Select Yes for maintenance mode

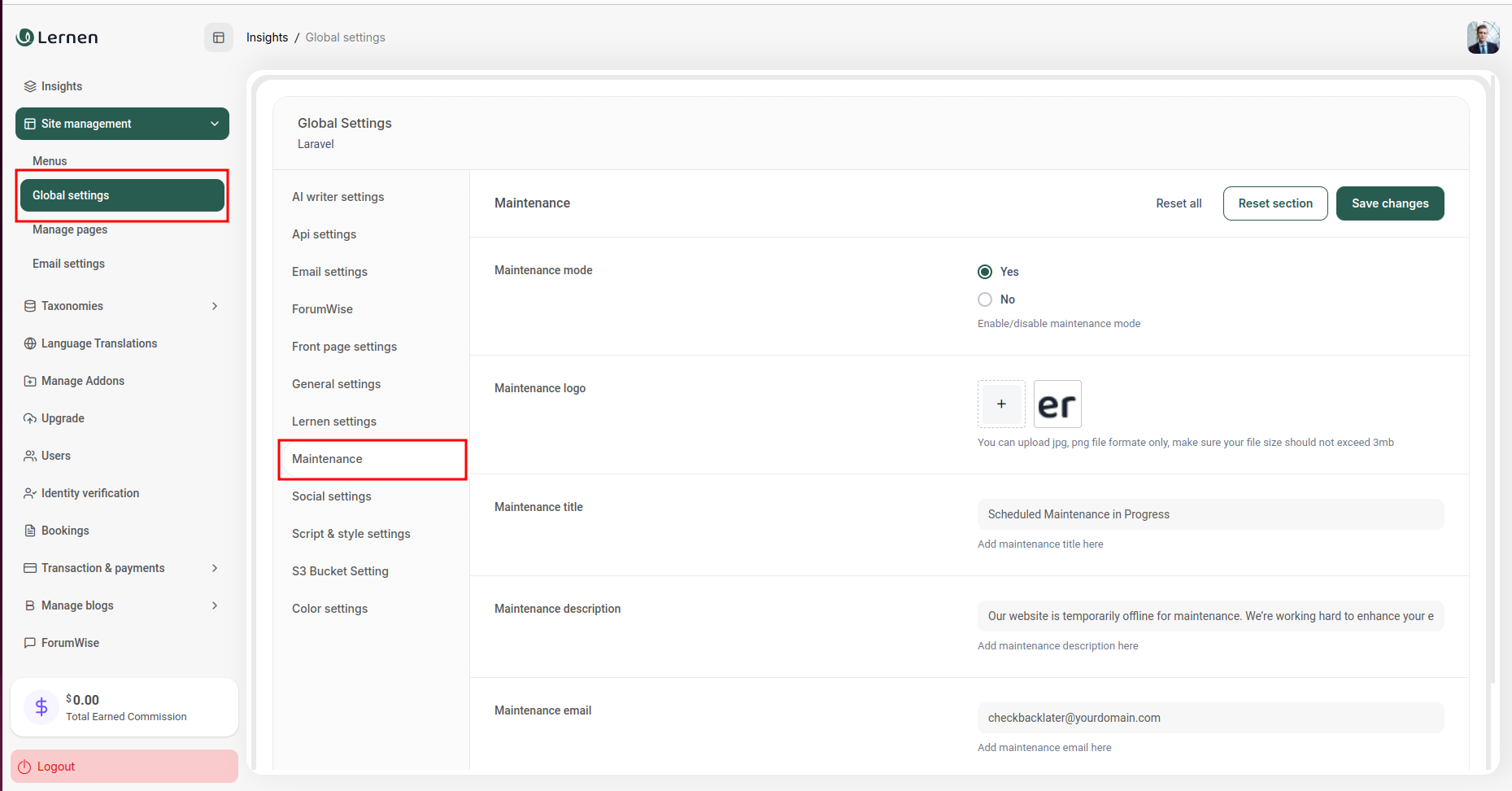(985, 272)
